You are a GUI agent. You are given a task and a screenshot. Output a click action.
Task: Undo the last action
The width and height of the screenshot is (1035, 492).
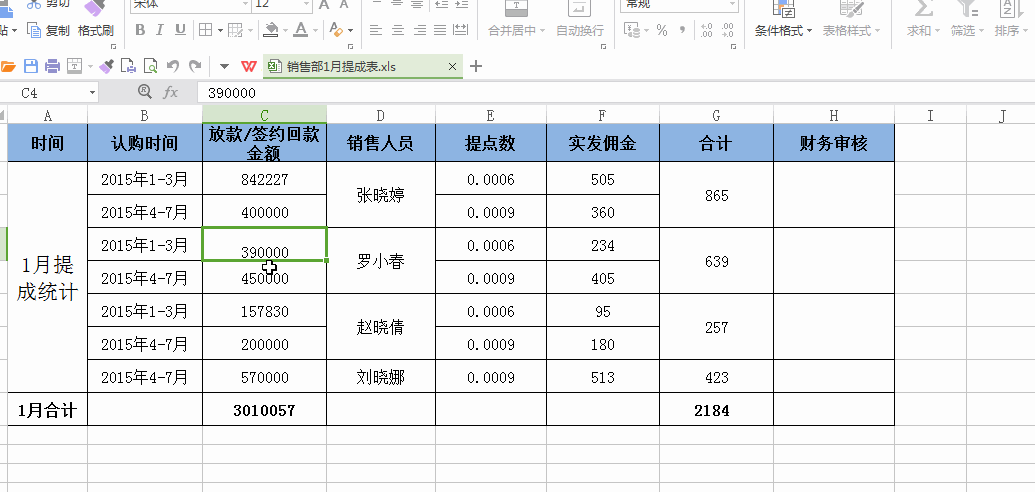[x=173, y=66]
